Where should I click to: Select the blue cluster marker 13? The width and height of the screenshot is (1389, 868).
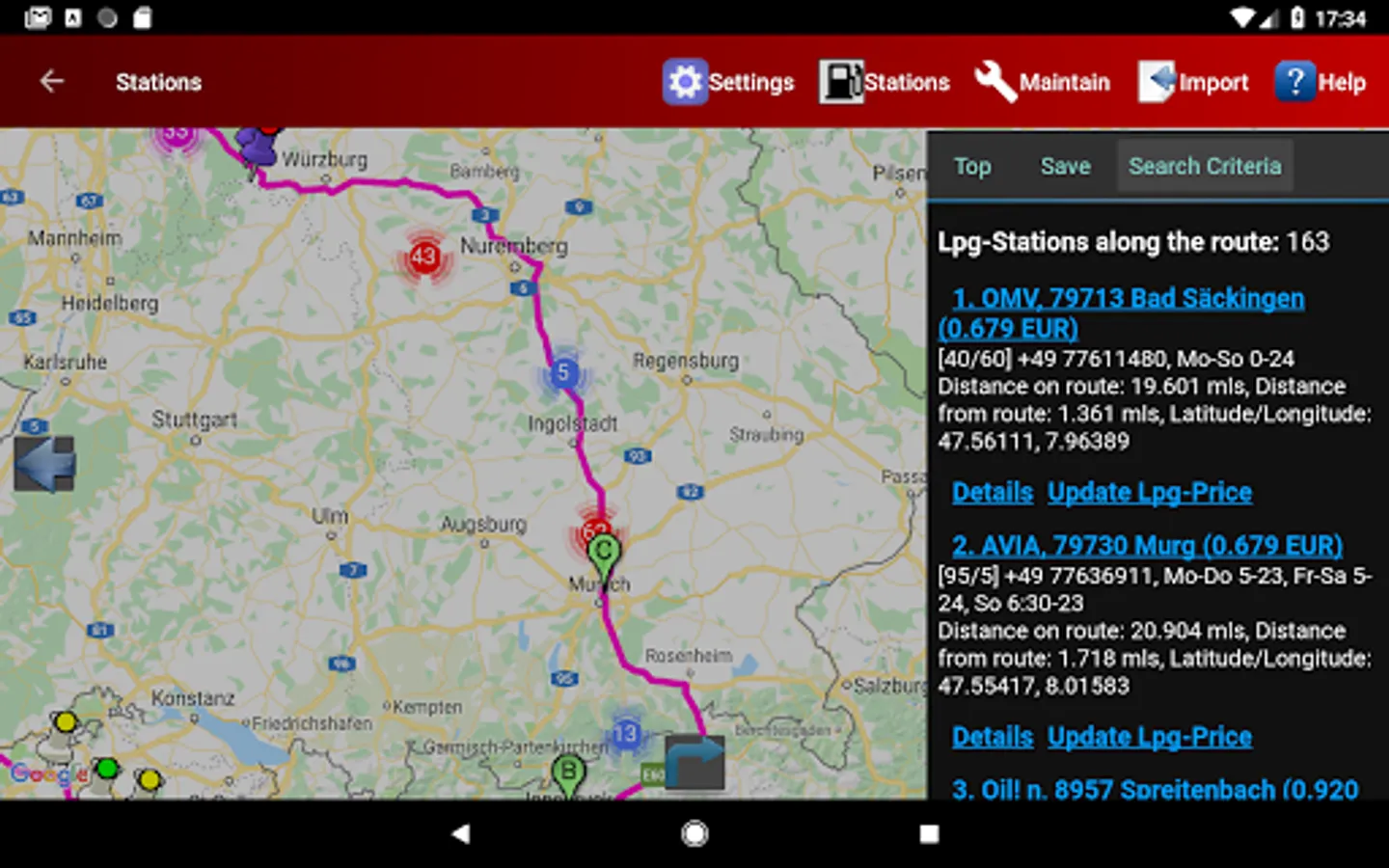point(625,734)
